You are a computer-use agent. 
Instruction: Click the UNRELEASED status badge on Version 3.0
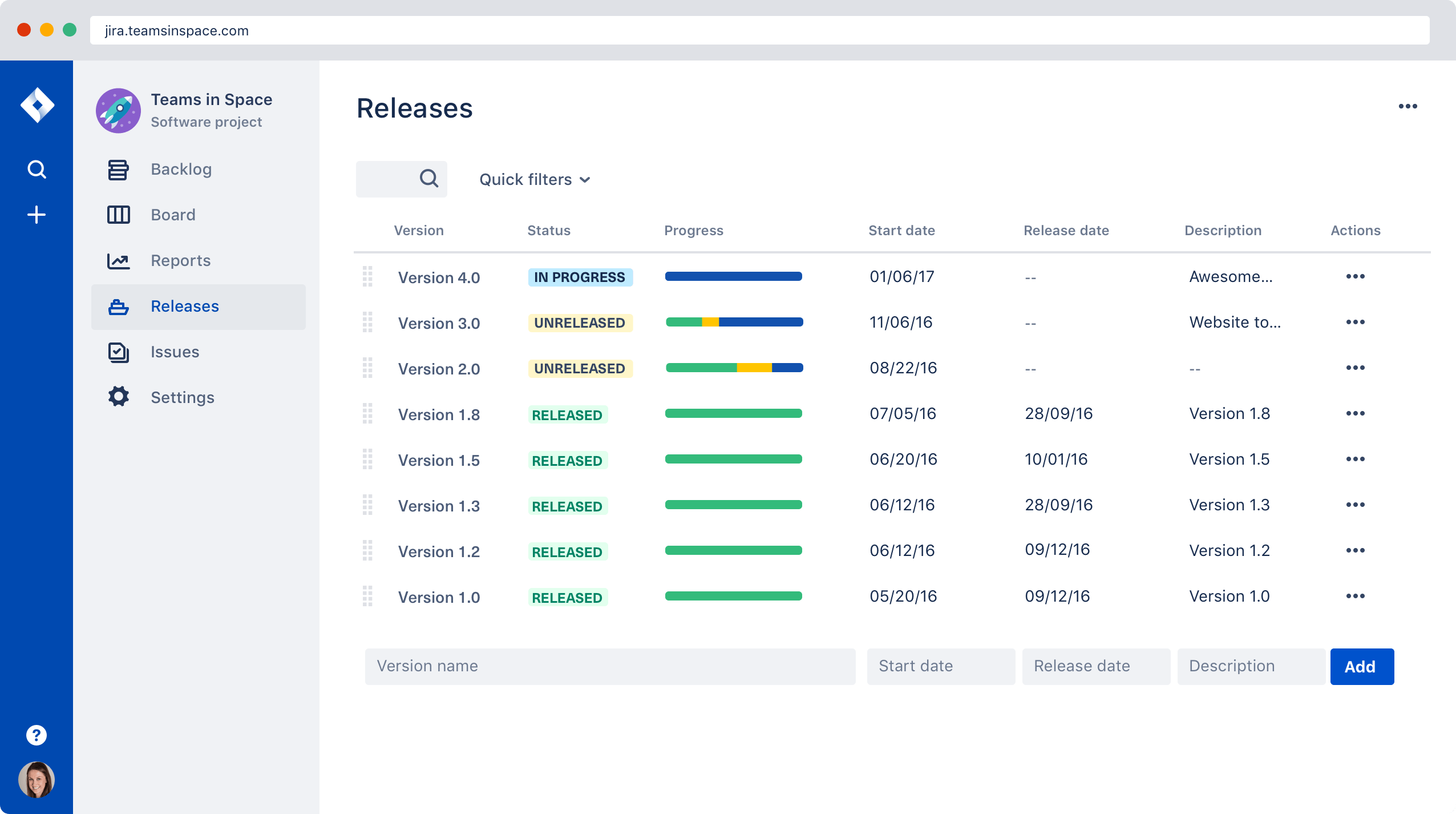tap(579, 322)
